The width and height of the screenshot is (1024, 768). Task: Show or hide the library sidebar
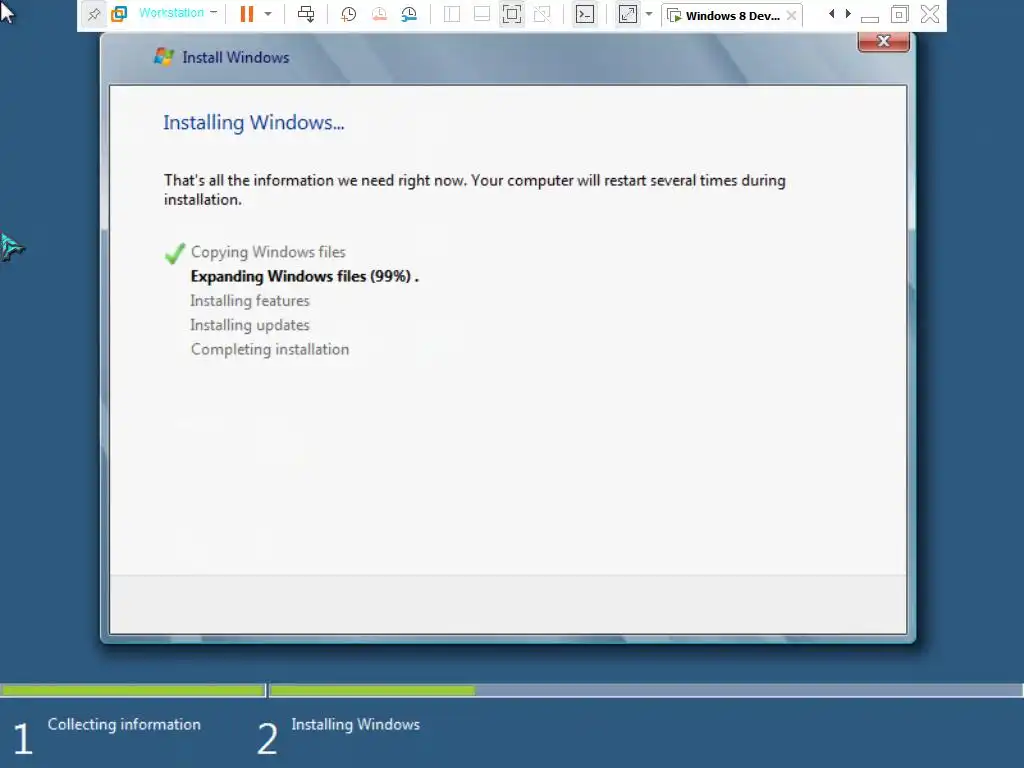451,14
